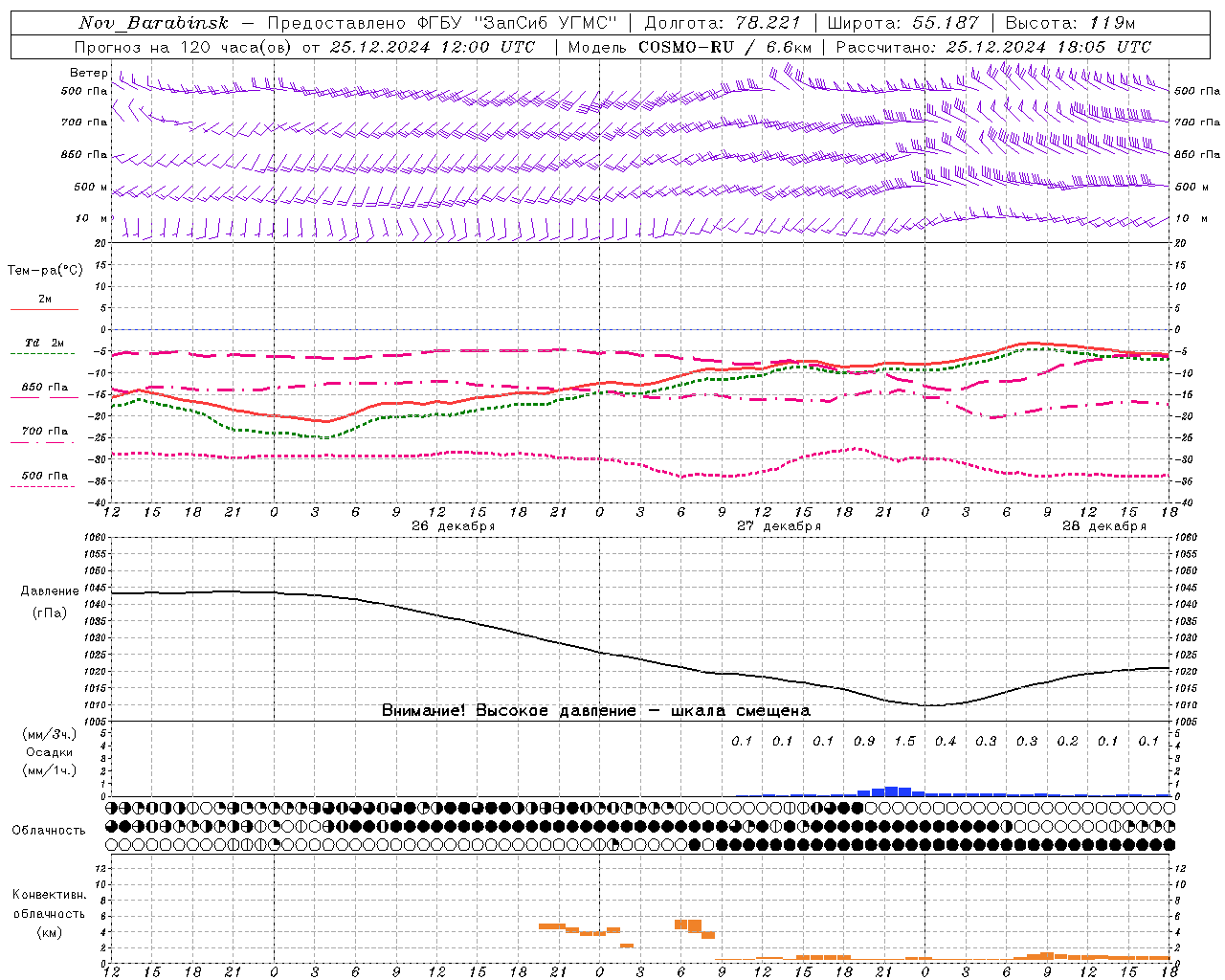
Task: Click the 'Внимание! Высокое давление' warning text
Action: (508, 710)
